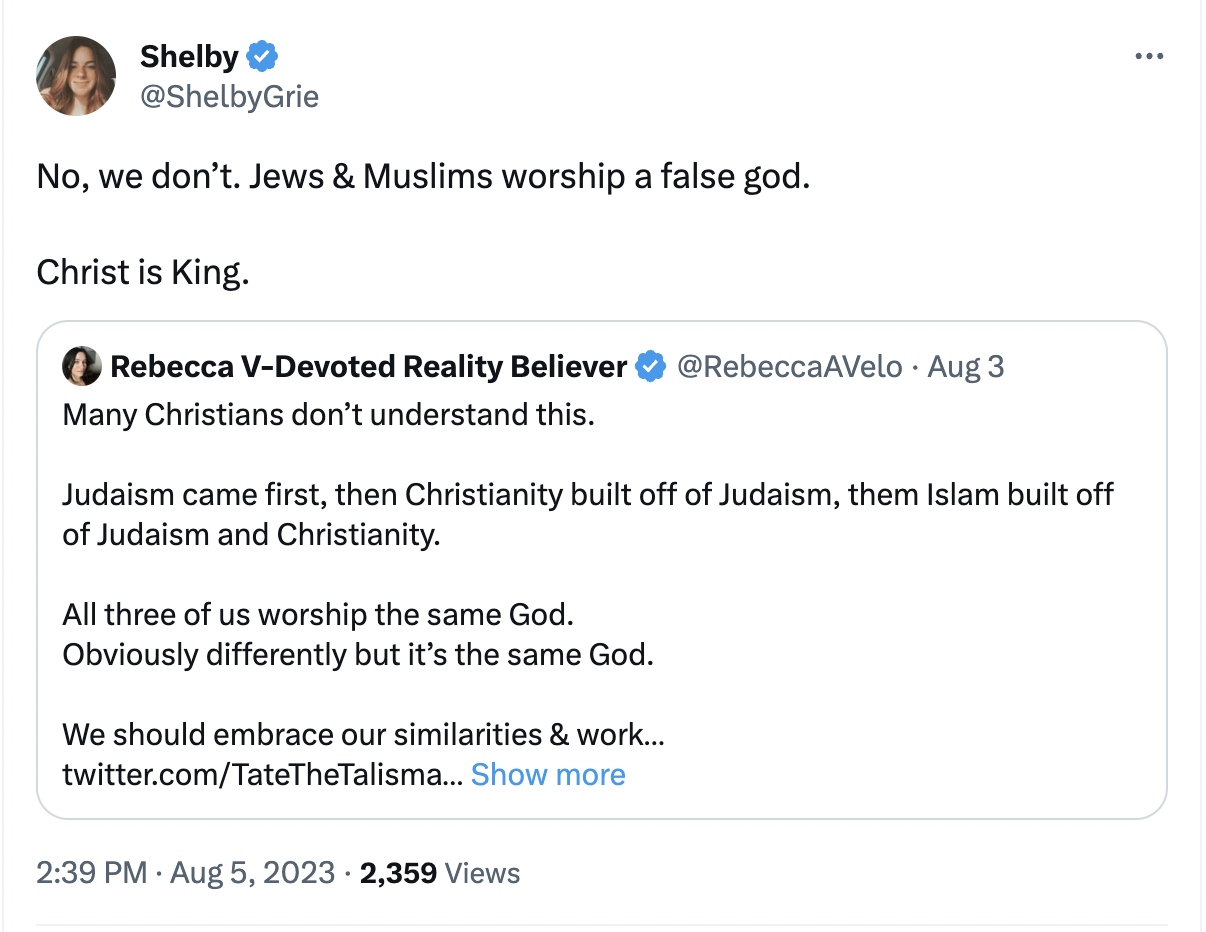Screen dimensions: 1206x932
Task: Click the 2:39 PM Aug 5 2023 timestamp
Action: click(185, 873)
